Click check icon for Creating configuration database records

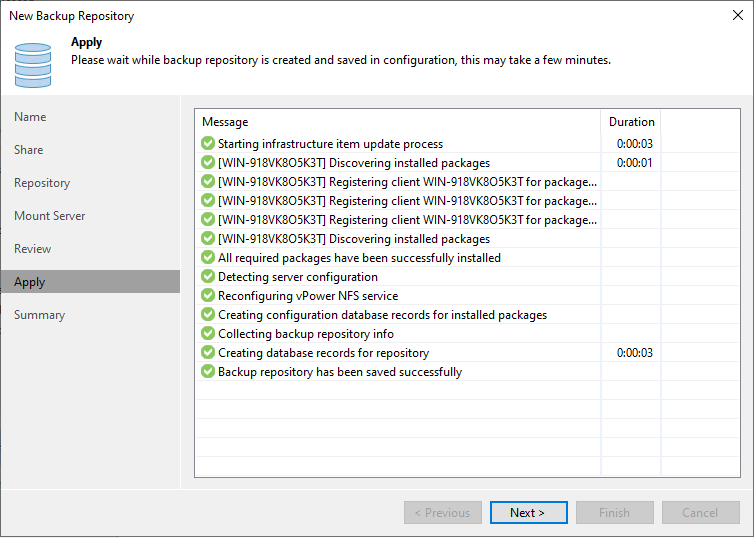coord(208,314)
